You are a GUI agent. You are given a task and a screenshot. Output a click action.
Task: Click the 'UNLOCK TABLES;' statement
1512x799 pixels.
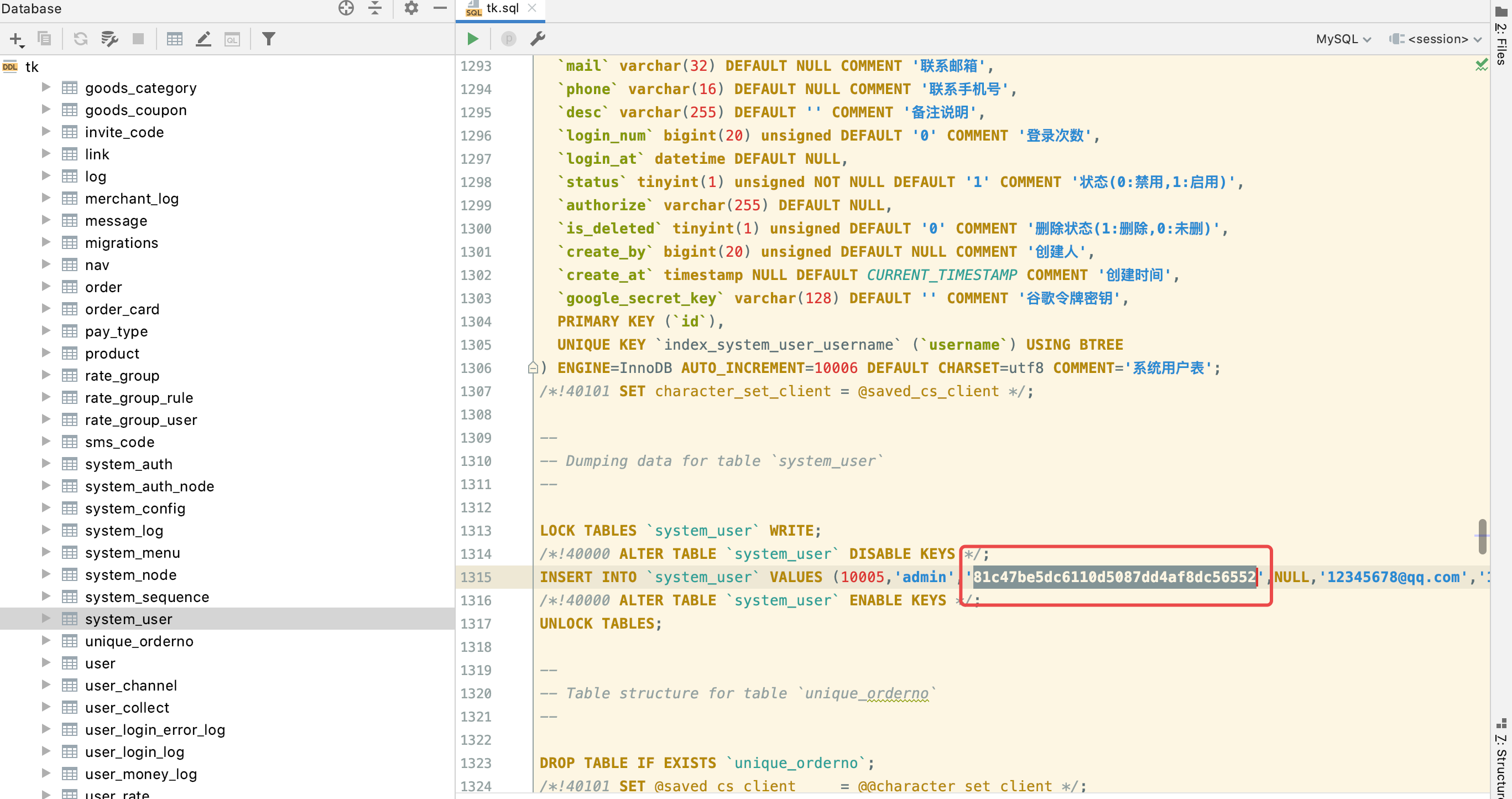click(601, 624)
